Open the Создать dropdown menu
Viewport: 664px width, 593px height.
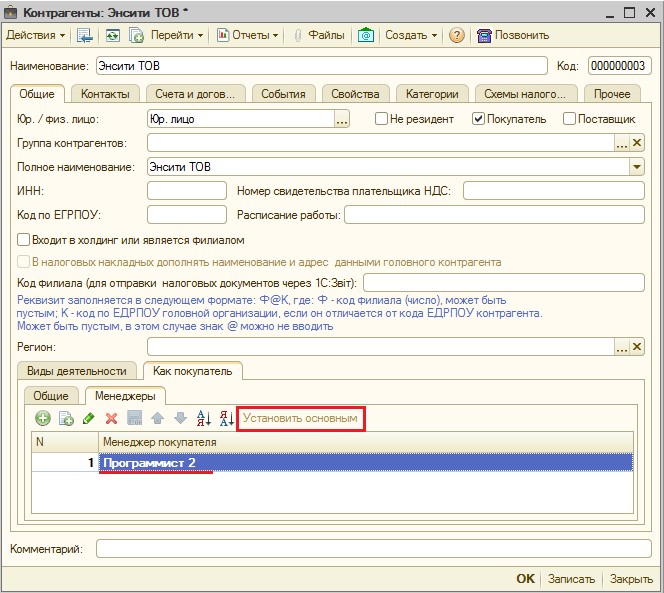411,35
